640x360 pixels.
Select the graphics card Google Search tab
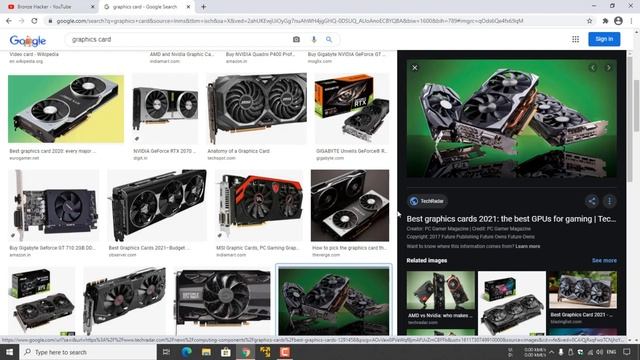click(145, 7)
